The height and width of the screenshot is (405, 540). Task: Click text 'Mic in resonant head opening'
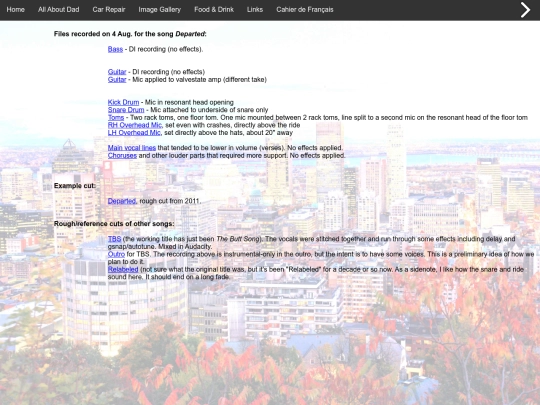189,102
